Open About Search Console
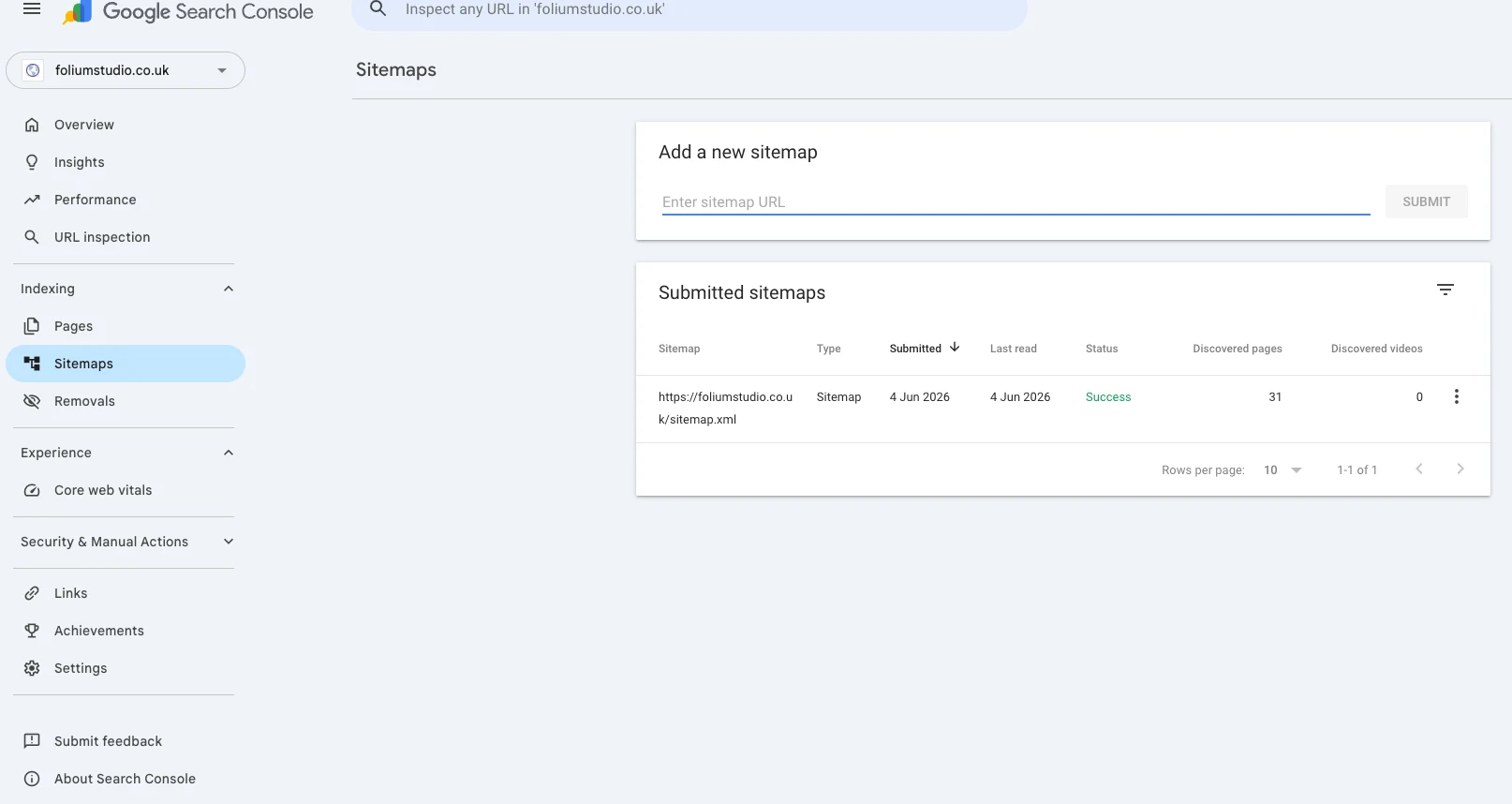 pyautogui.click(x=126, y=779)
